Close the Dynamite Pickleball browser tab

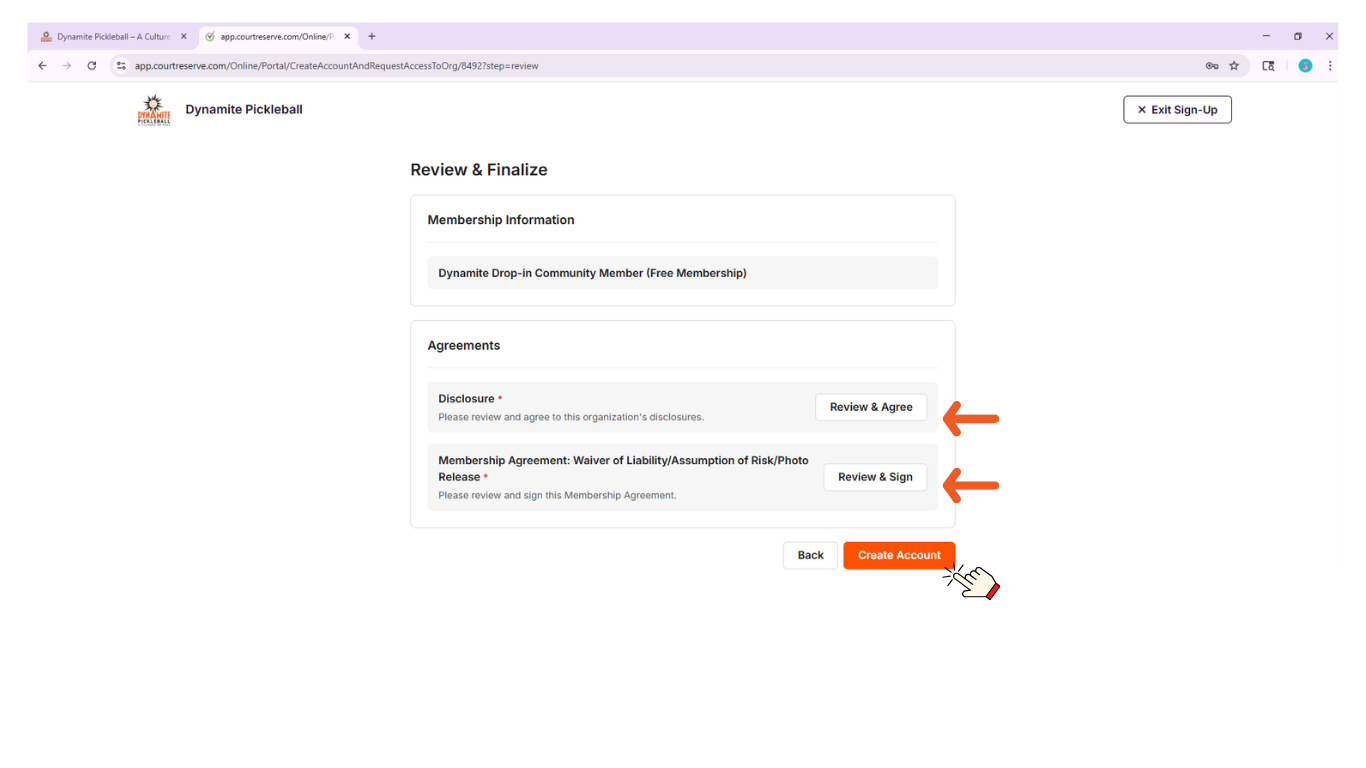pos(184,37)
